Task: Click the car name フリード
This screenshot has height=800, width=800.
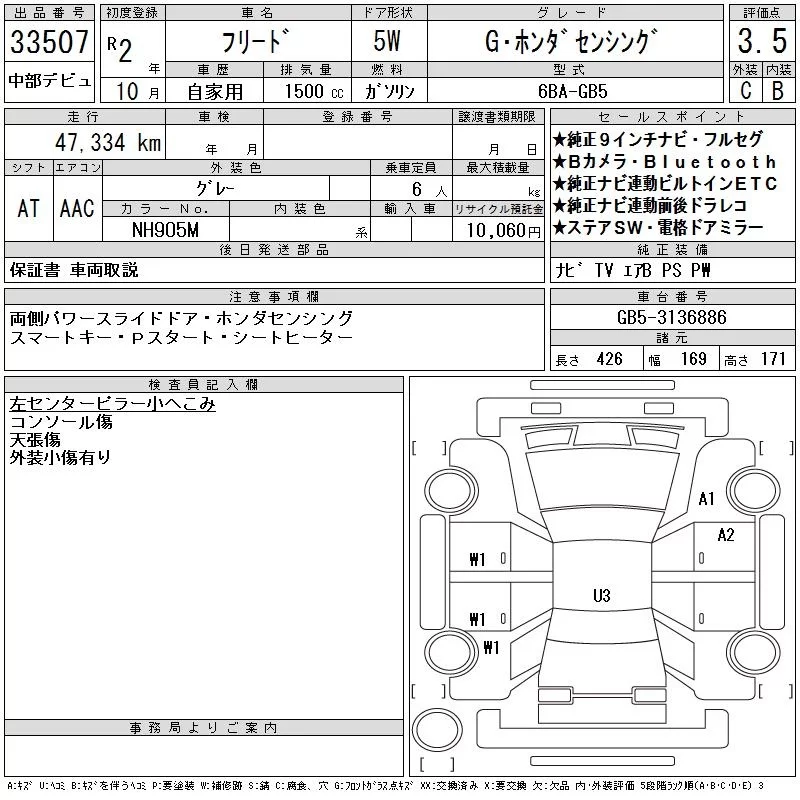Action: pos(256,41)
